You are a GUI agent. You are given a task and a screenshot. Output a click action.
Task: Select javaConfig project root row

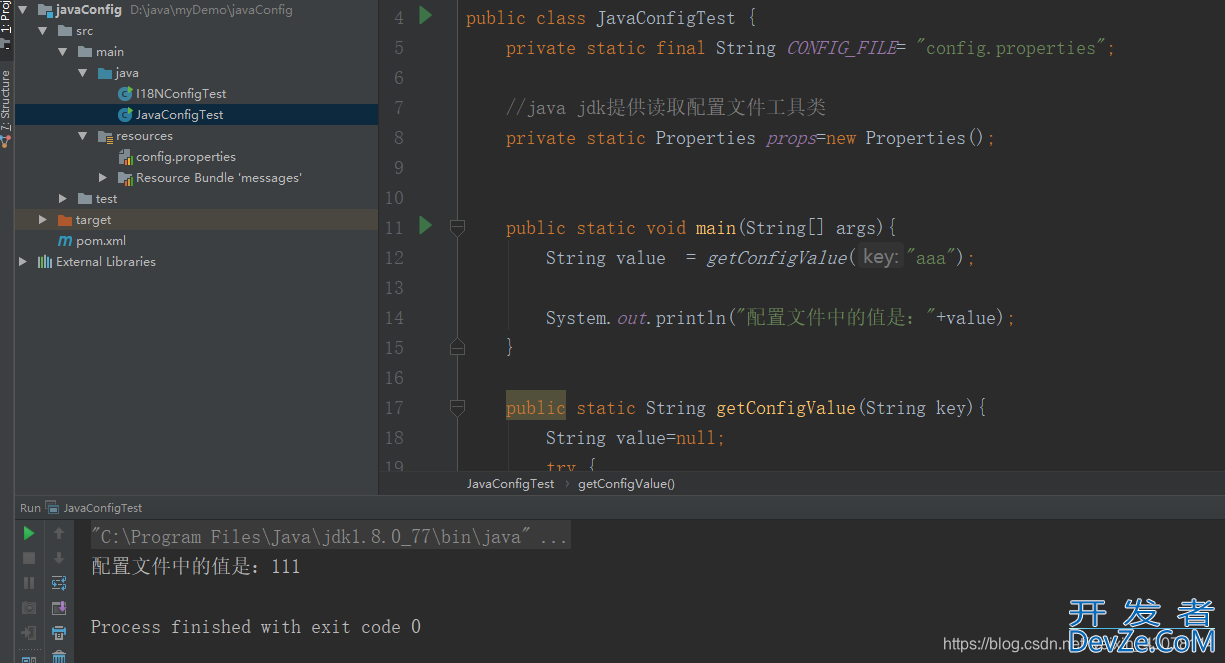coord(196,10)
